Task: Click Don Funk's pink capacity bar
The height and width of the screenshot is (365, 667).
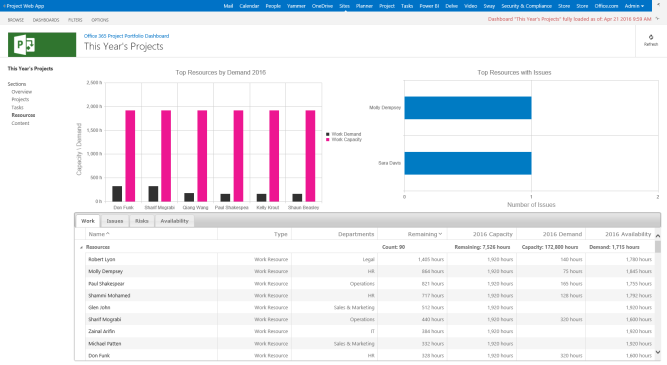Action: [130, 156]
